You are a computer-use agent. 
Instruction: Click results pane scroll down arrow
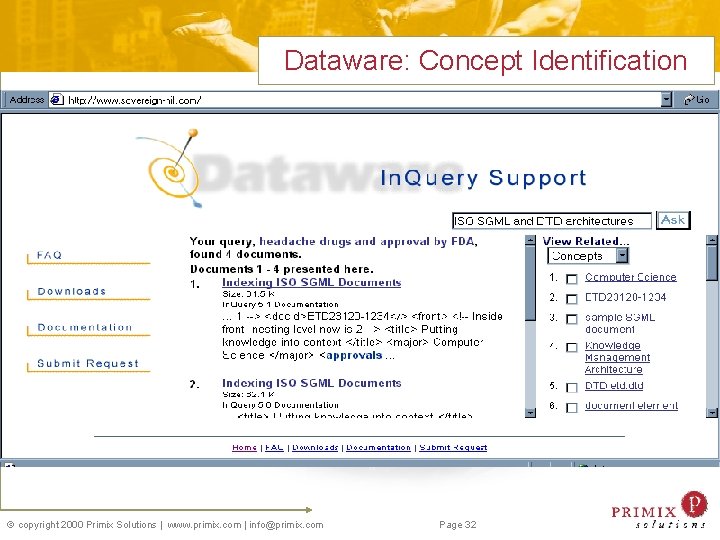[530, 412]
